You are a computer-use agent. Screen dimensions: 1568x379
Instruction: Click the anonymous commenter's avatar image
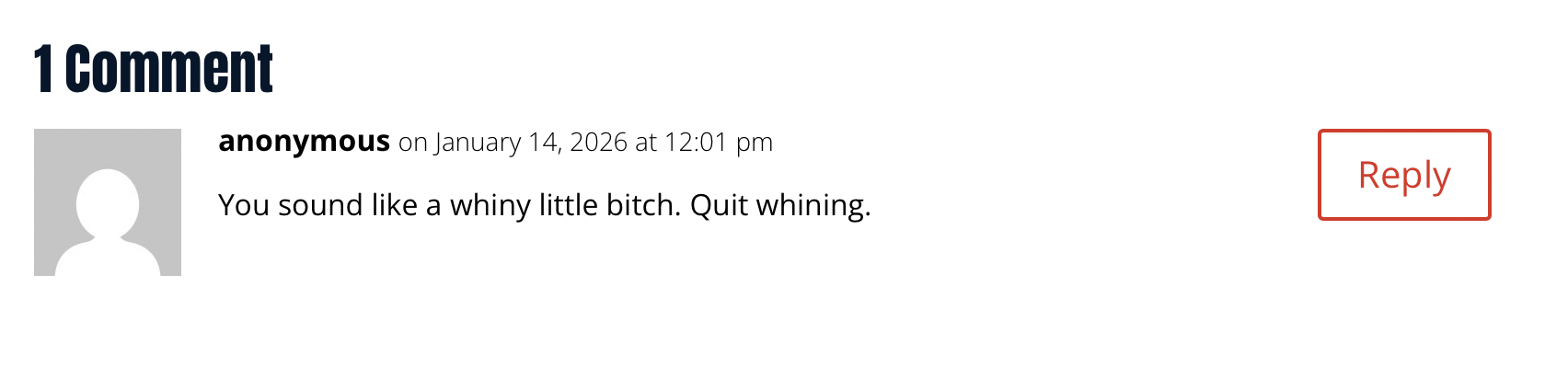(x=108, y=202)
